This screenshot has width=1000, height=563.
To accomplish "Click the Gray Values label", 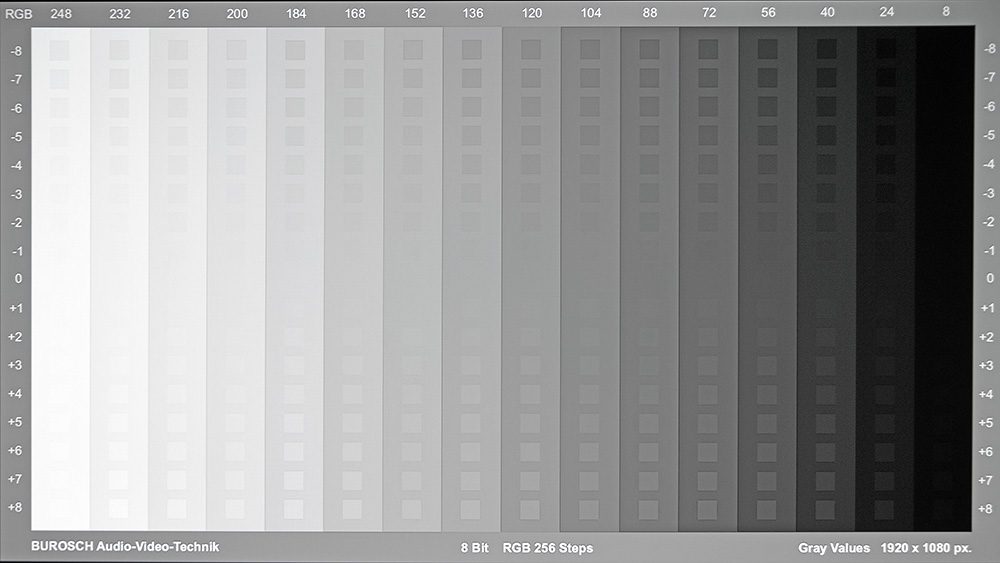I will pyautogui.click(x=832, y=548).
